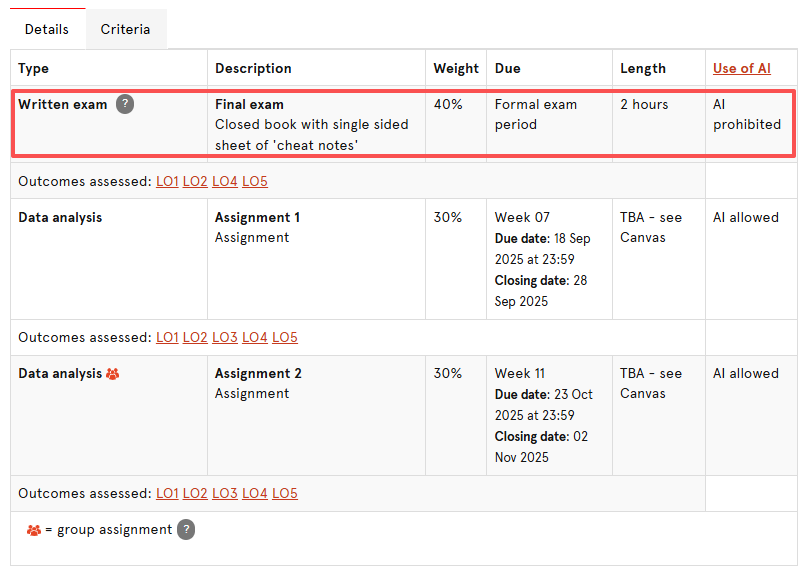Viewport: 805px width, 579px height.
Task: Open LO2 in the Final exam outcomes row
Action: click(195, 181)
